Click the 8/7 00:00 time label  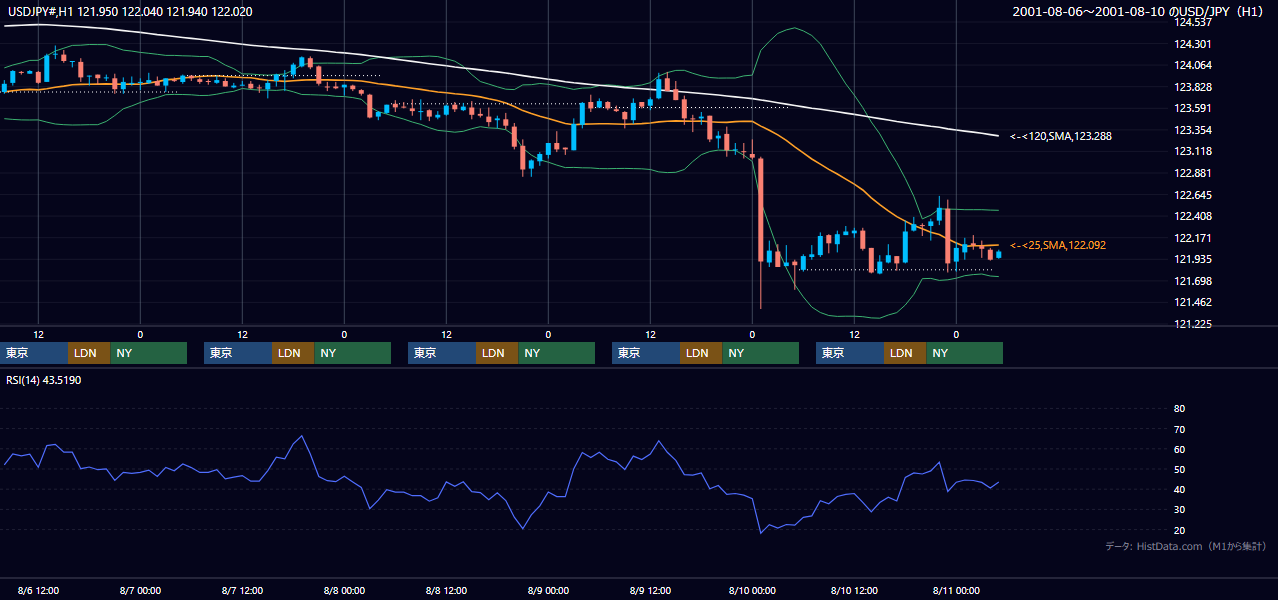coord(140,590)
